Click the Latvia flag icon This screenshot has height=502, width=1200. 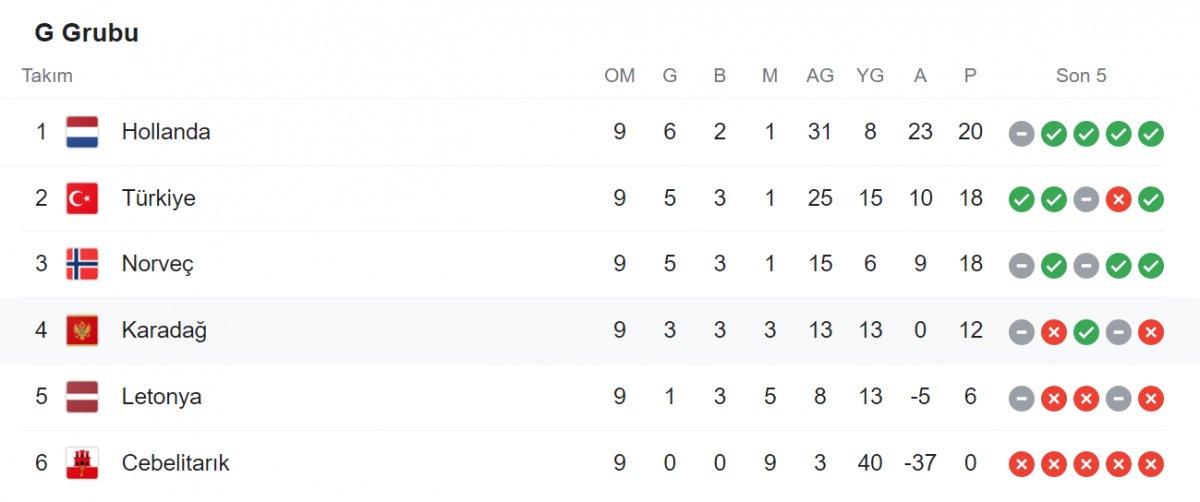point(82,397)
